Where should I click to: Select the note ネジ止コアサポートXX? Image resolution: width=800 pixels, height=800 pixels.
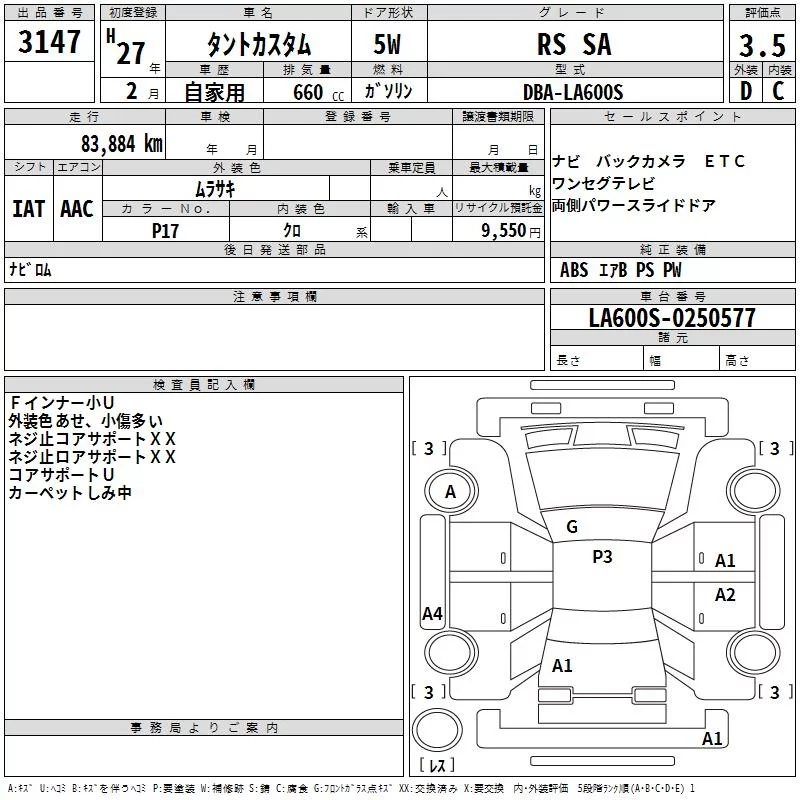point(92,439)
